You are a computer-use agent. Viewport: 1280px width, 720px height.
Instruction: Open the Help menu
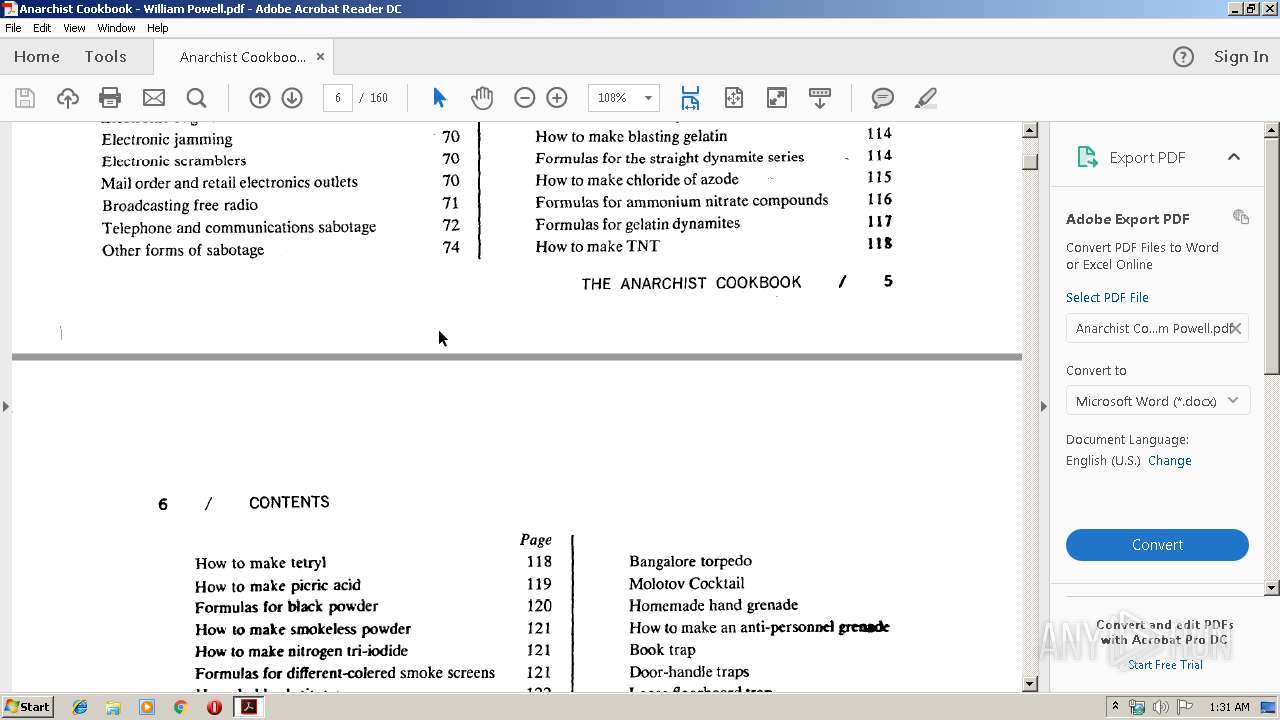click(x=158, y=28)
